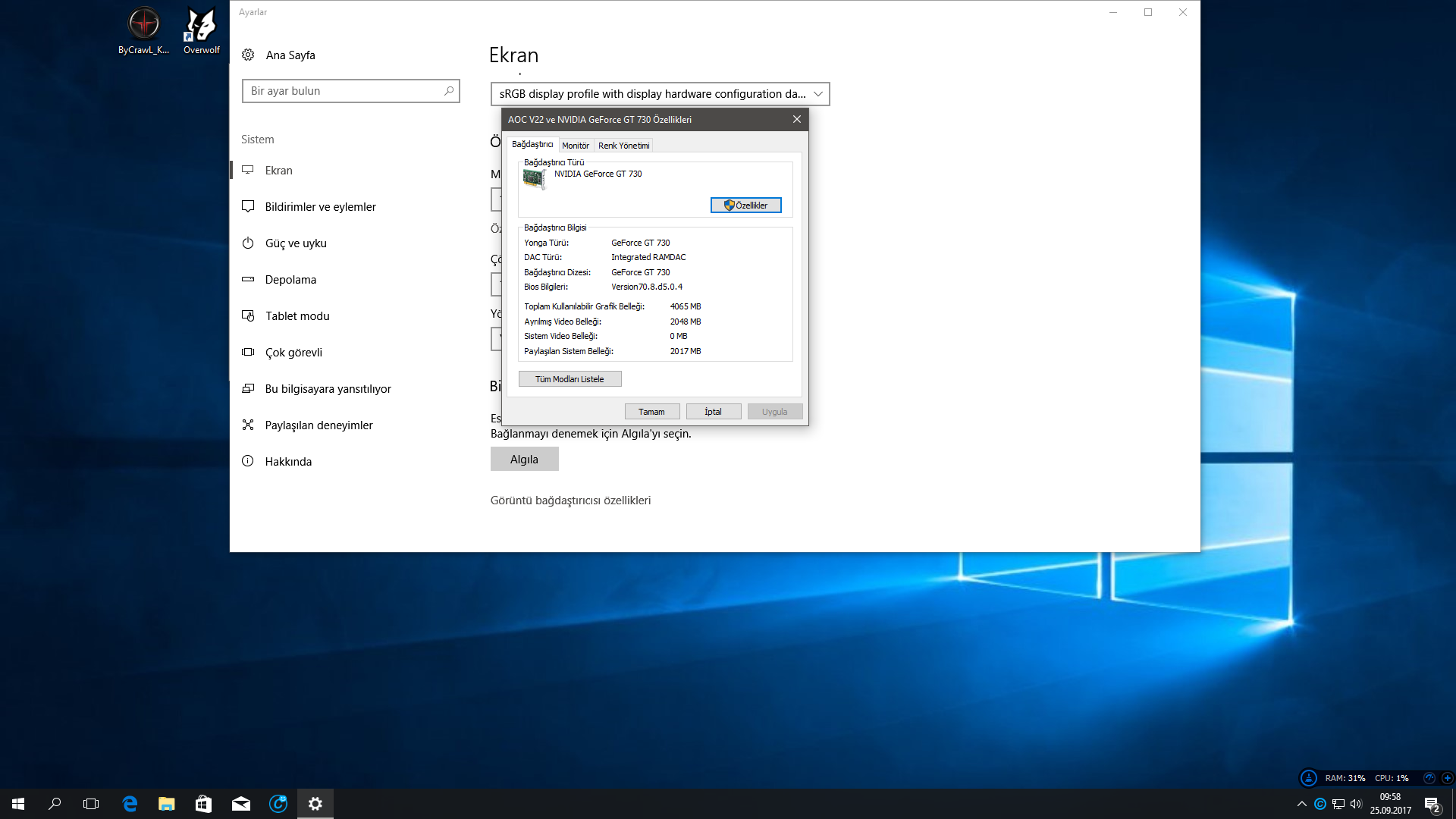
Task: Open Task View from taskbar
Action: (91, 804)
